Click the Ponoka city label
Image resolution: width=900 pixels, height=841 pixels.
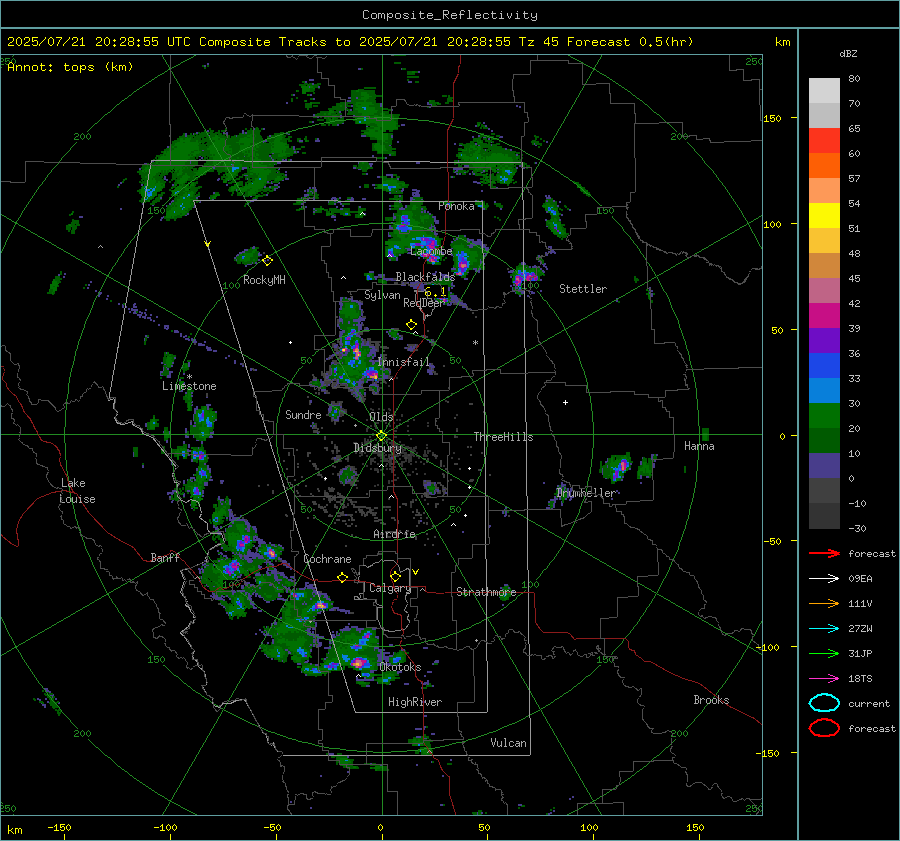pos(456,206)
